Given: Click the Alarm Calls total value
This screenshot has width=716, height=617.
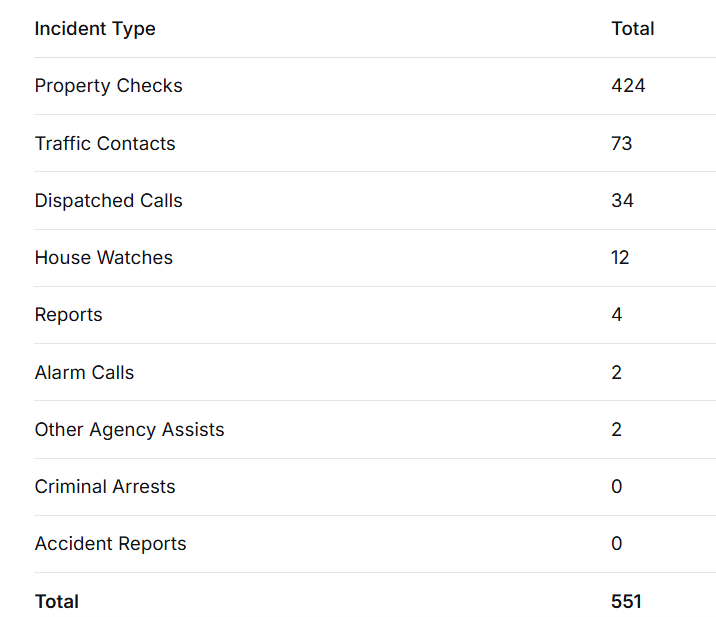Looking at the screenshot, I should tap(617, 373).
